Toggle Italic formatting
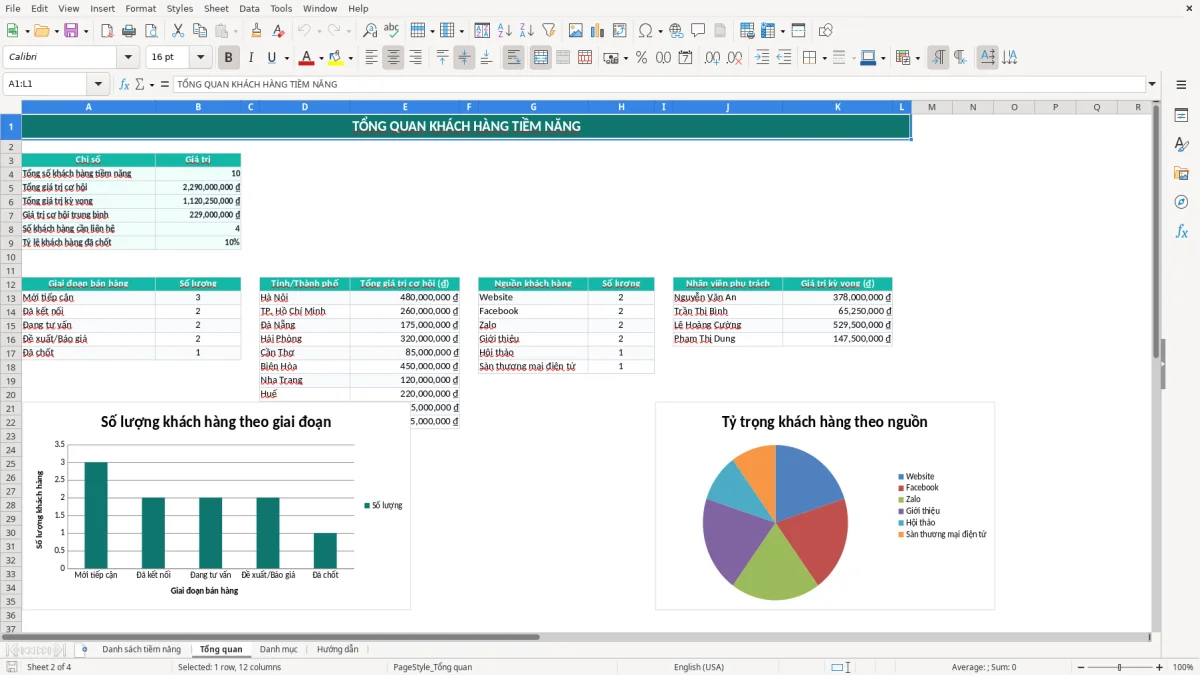The width and height of the screenshot is (1200, 675). click(x=251, y=58)
